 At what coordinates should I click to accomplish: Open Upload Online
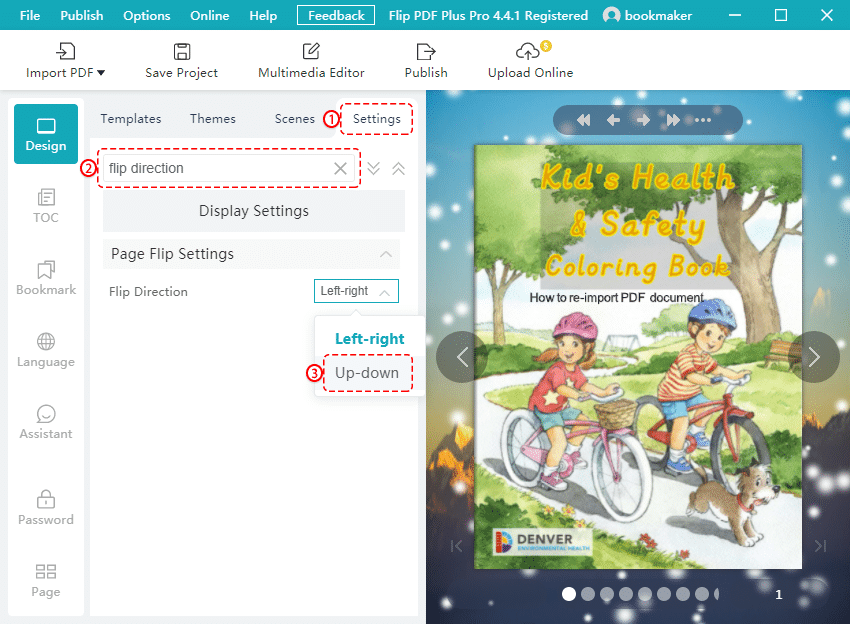click(x=530, y=60)
